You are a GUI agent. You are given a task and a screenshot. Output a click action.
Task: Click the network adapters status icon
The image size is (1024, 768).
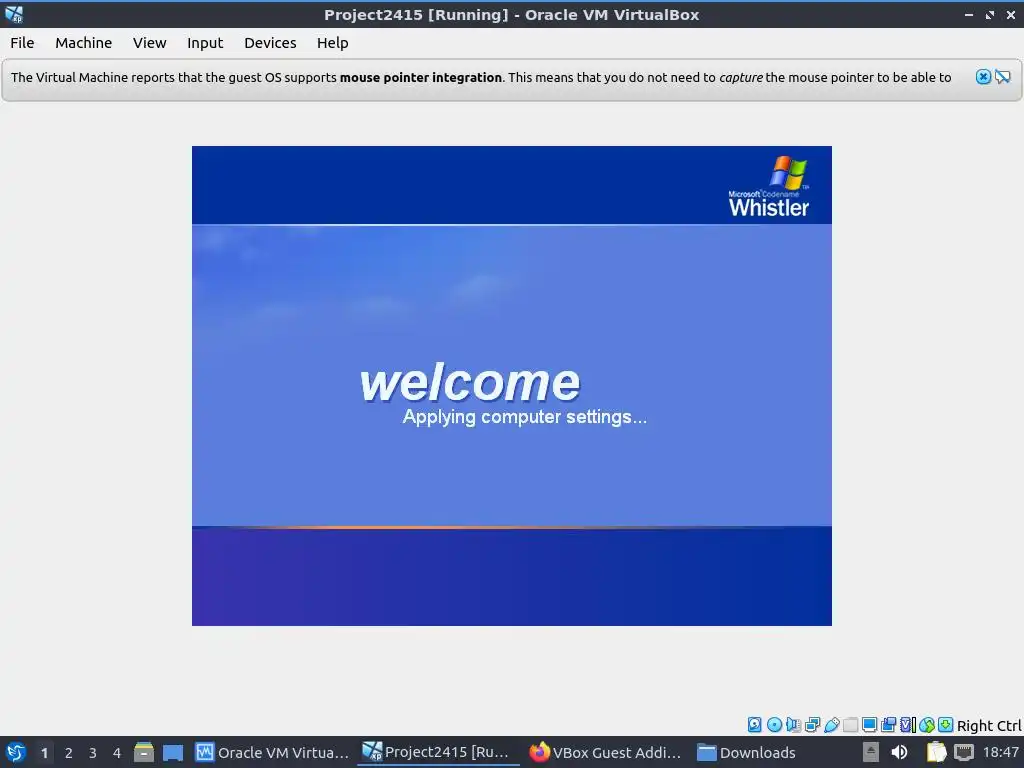pyautogui.click(x=812, y=724)
